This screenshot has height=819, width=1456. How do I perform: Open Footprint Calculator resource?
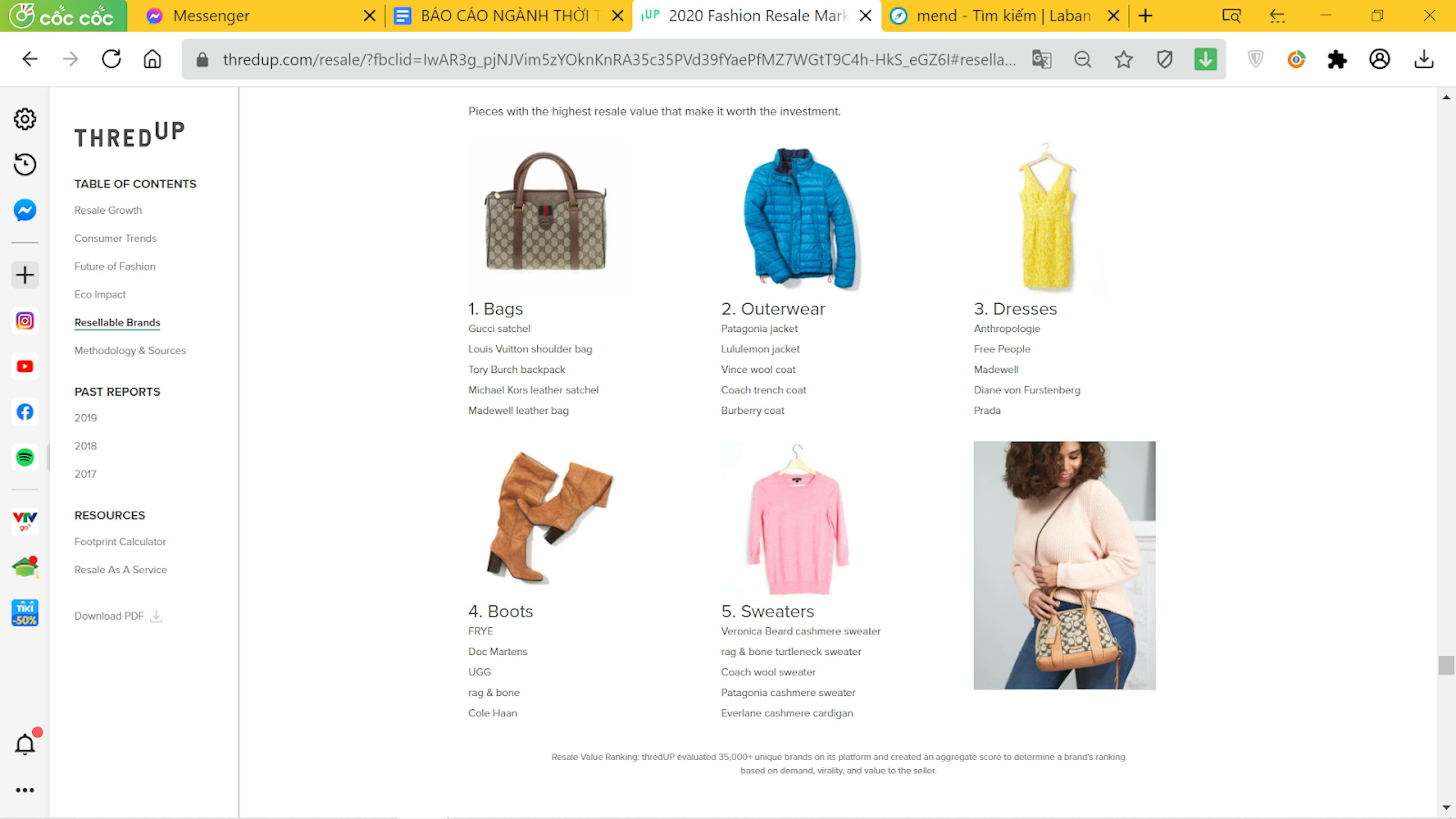pos(120,541)
